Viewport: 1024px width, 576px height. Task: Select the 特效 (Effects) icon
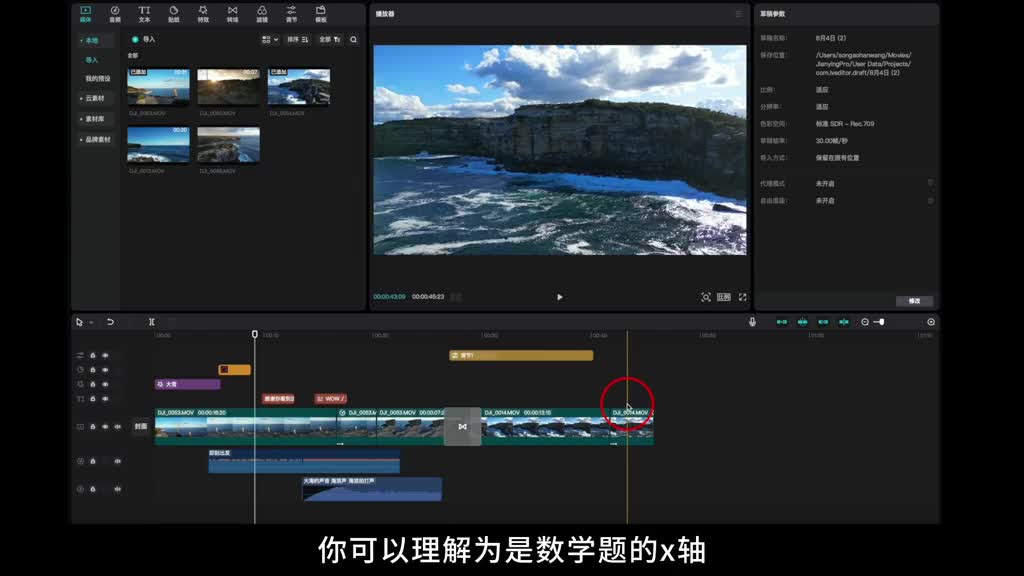pos(203,14)
